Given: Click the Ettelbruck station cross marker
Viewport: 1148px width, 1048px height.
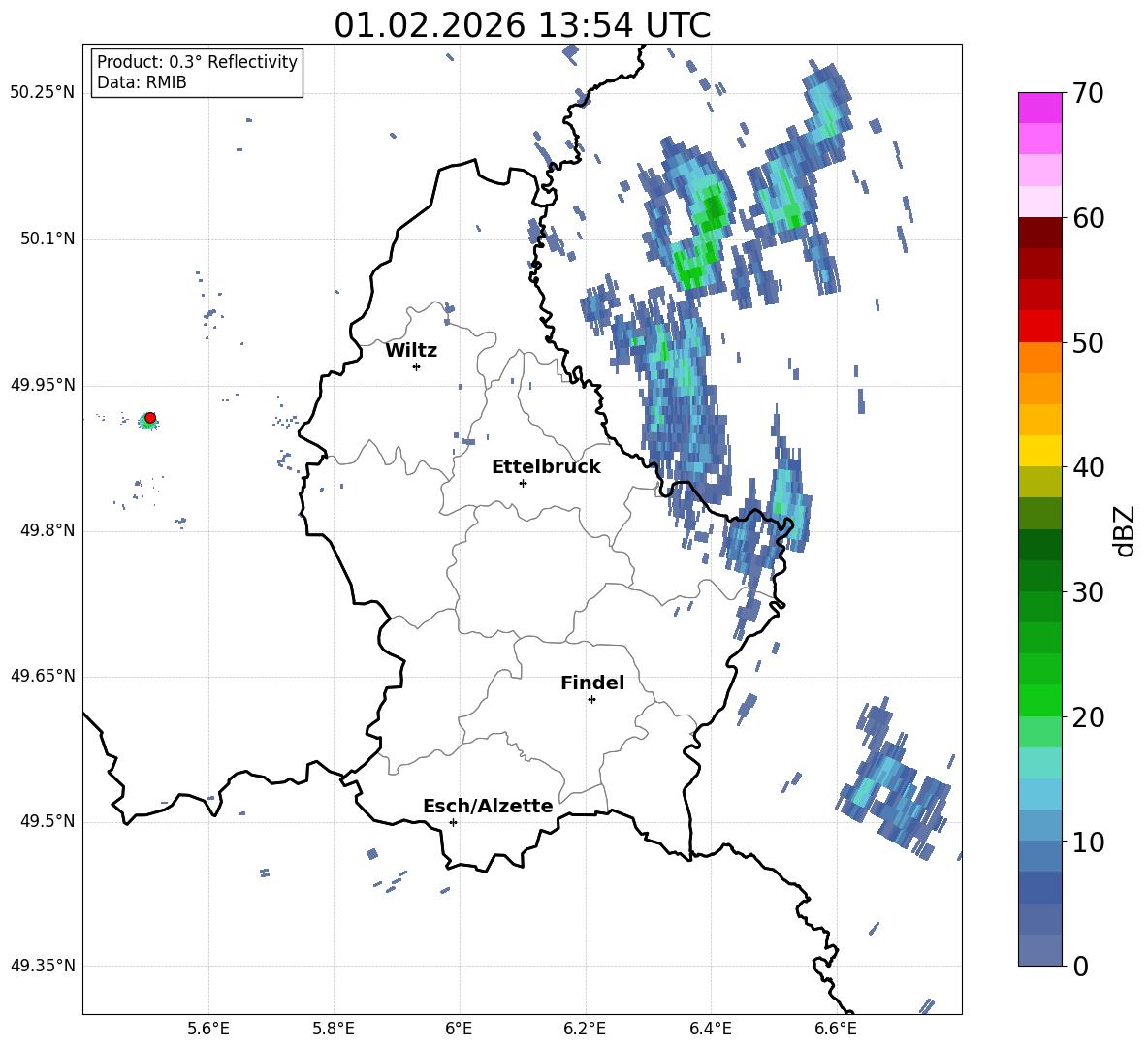Looking at the screenshot, I should click(x=523, y=483).
